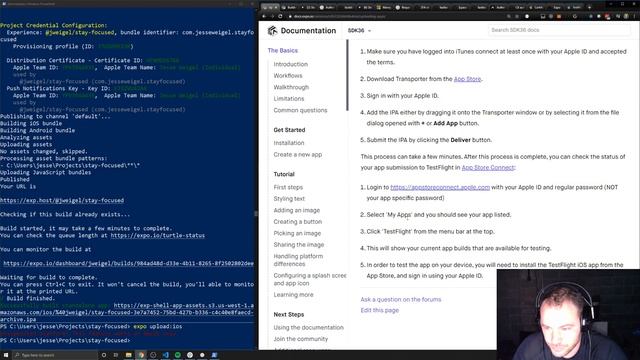The image size is (640, 360).
Task: Click the 'Tutorial' sidebar heading
Action: [284, 174]
